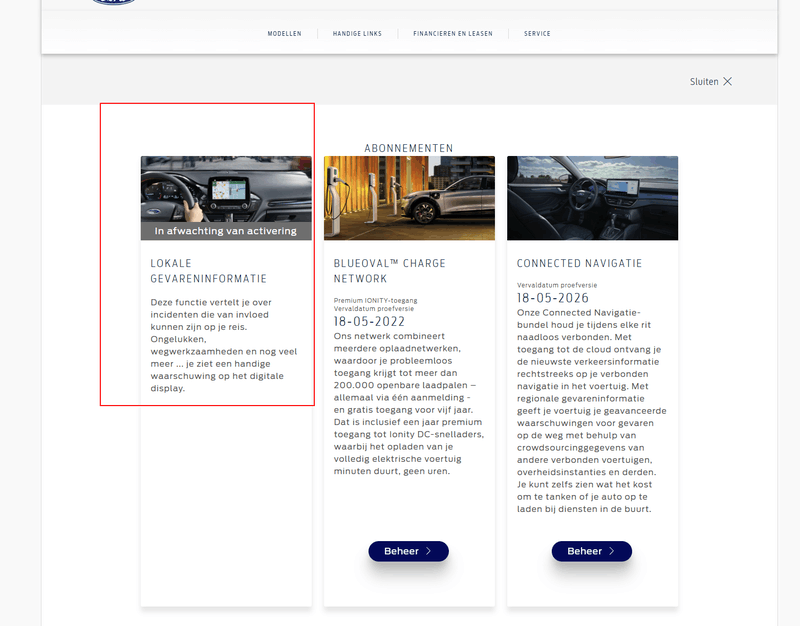Click the arrow on Connected Navigatie Beheer button

(612, 551)
